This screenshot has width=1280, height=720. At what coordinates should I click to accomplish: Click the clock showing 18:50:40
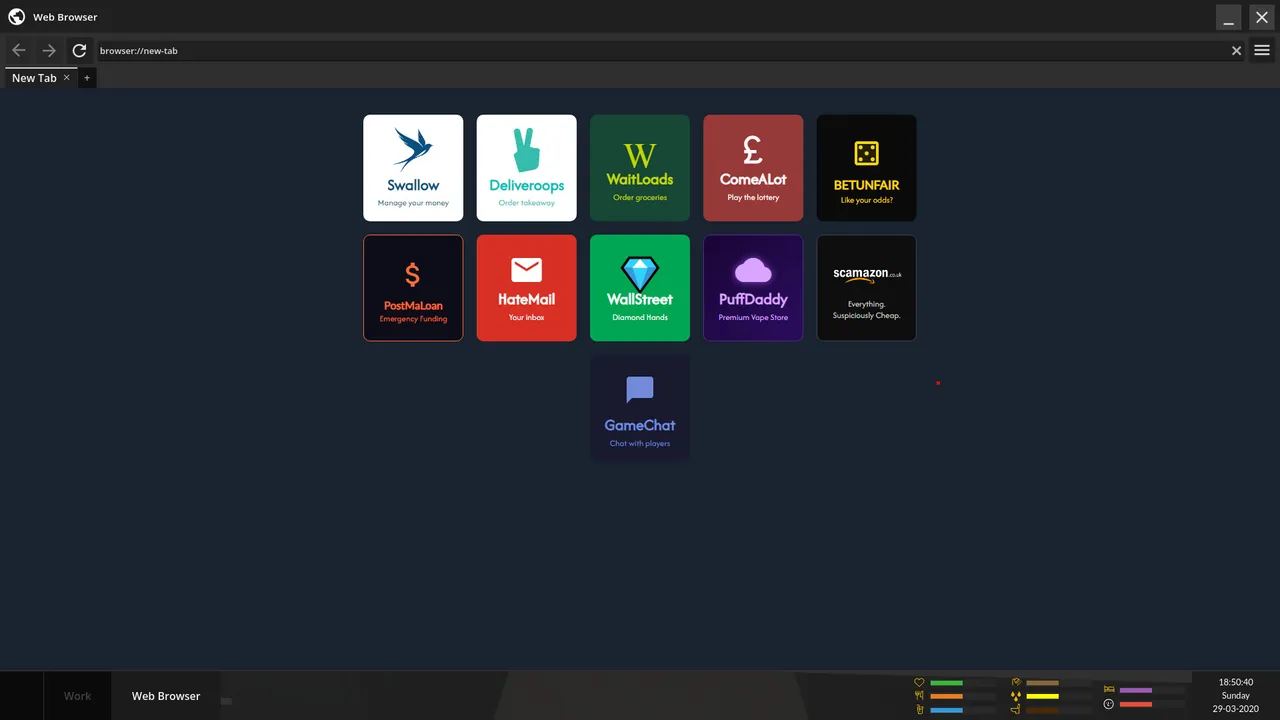click(x=1235, y=682)
